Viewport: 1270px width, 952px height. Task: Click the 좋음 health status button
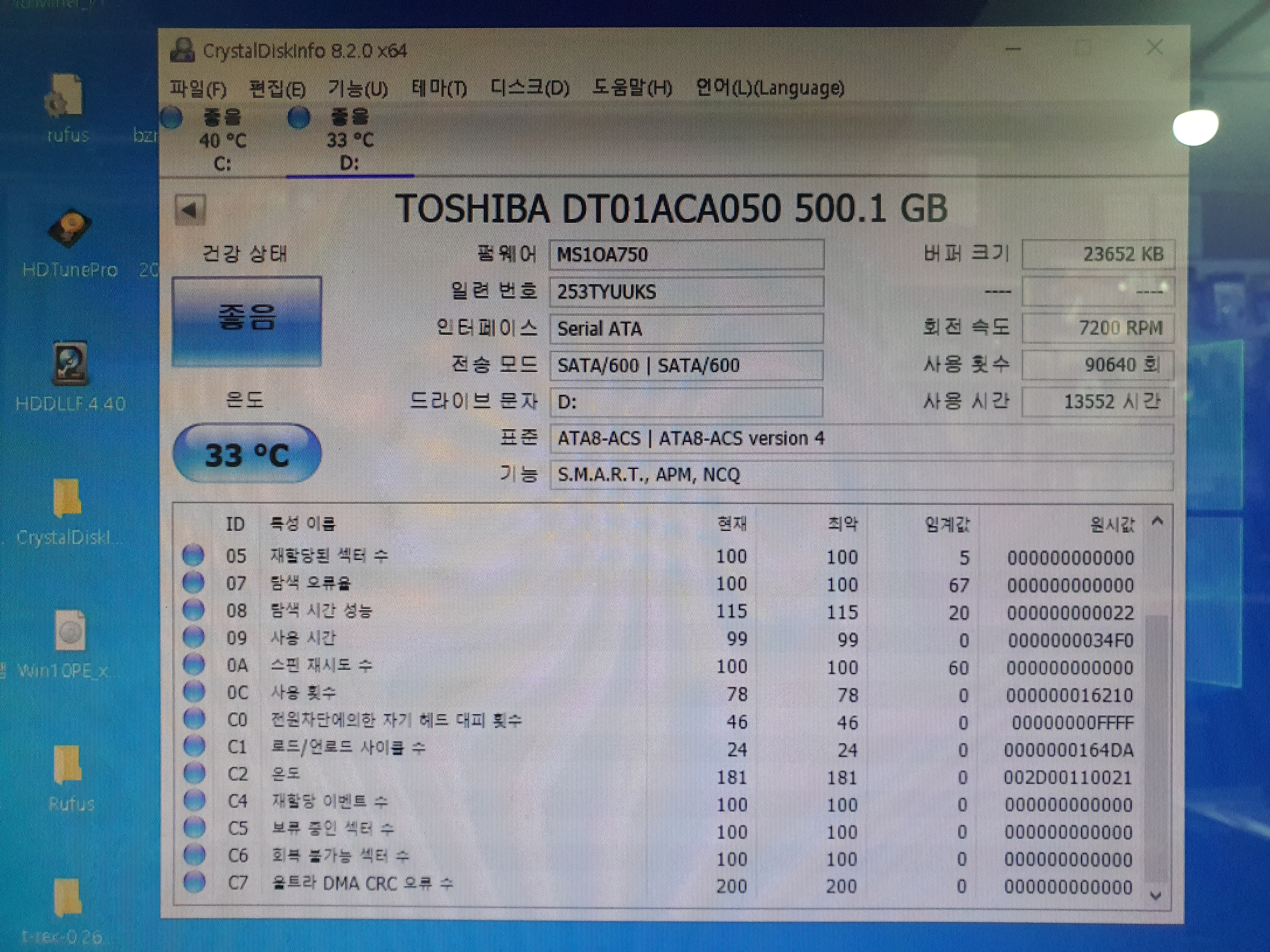point(246,321)
